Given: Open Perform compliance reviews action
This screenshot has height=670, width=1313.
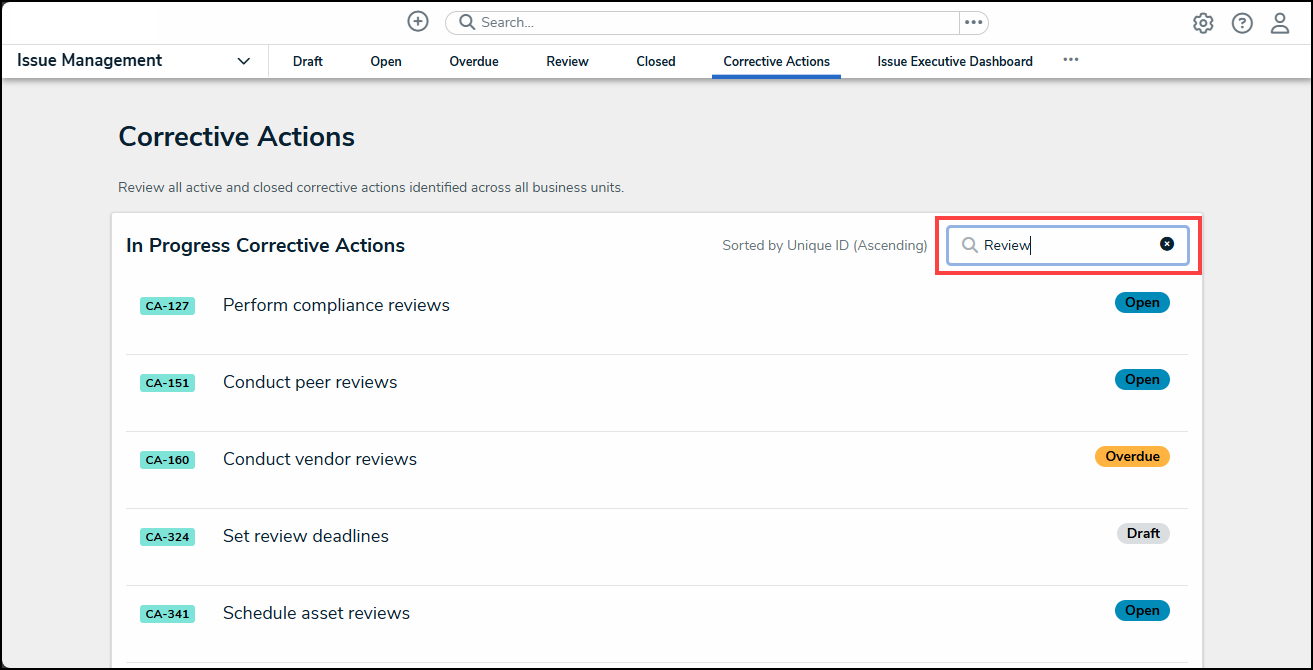Looking at the screenshot, I should pos(336,305).
